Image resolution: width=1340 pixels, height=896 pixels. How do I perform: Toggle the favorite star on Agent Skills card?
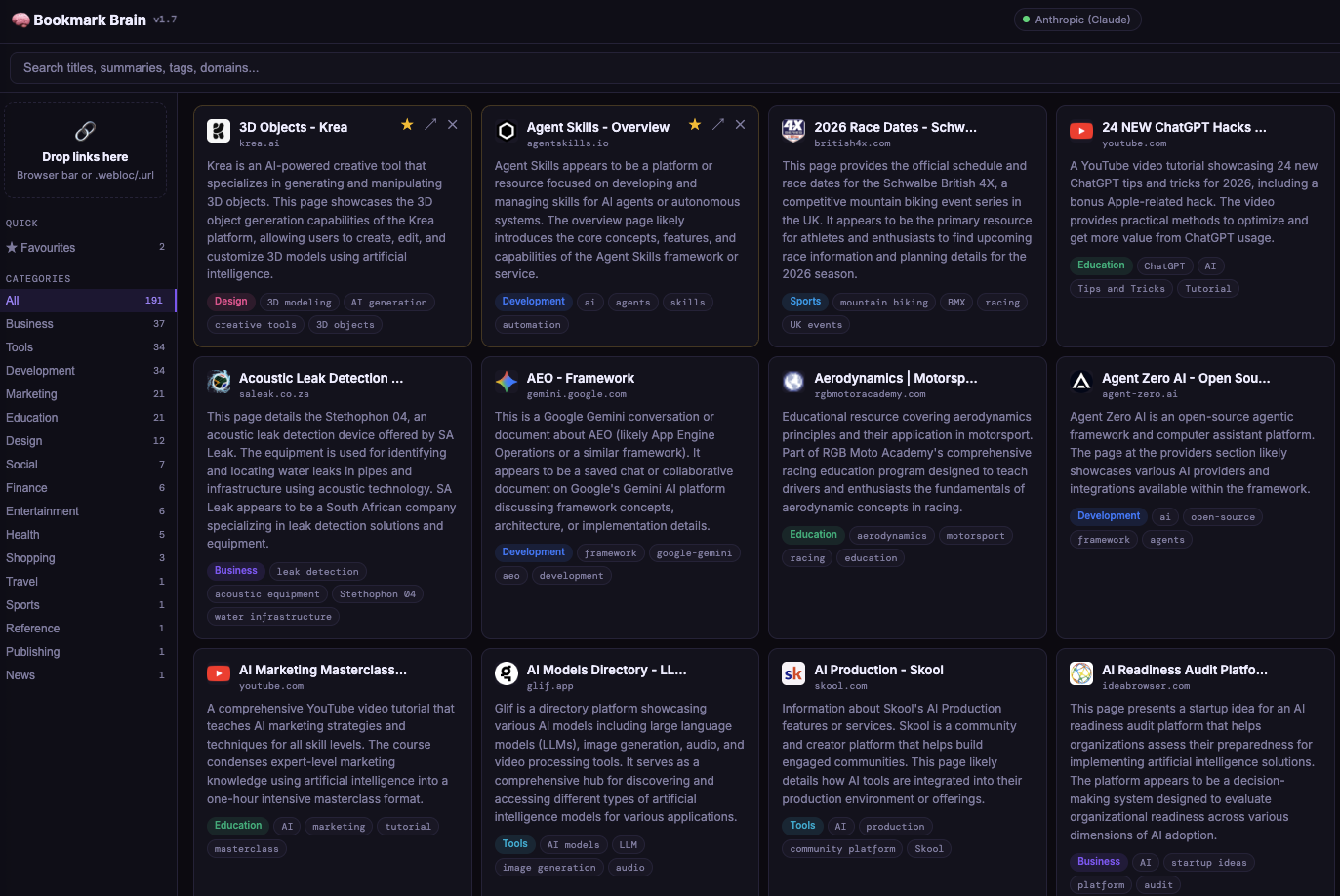pyautogui.click(x=695, y=125)
